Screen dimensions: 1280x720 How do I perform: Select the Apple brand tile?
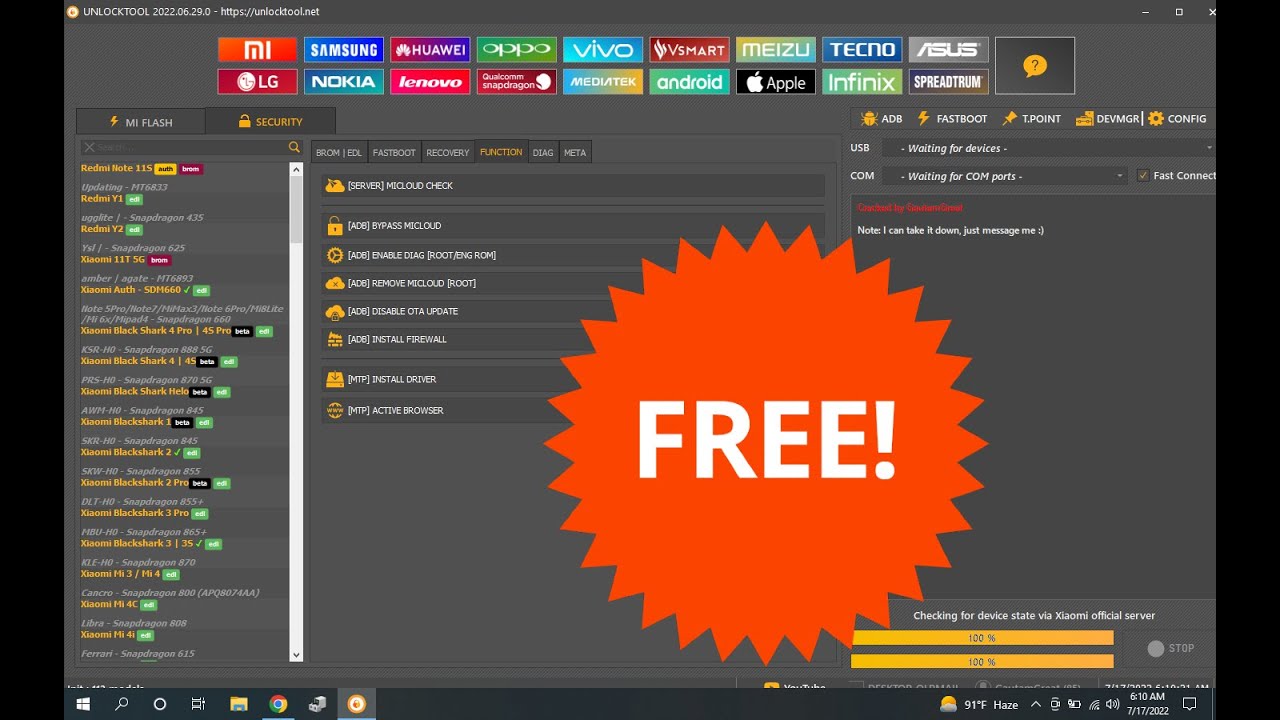click(776, 82)
